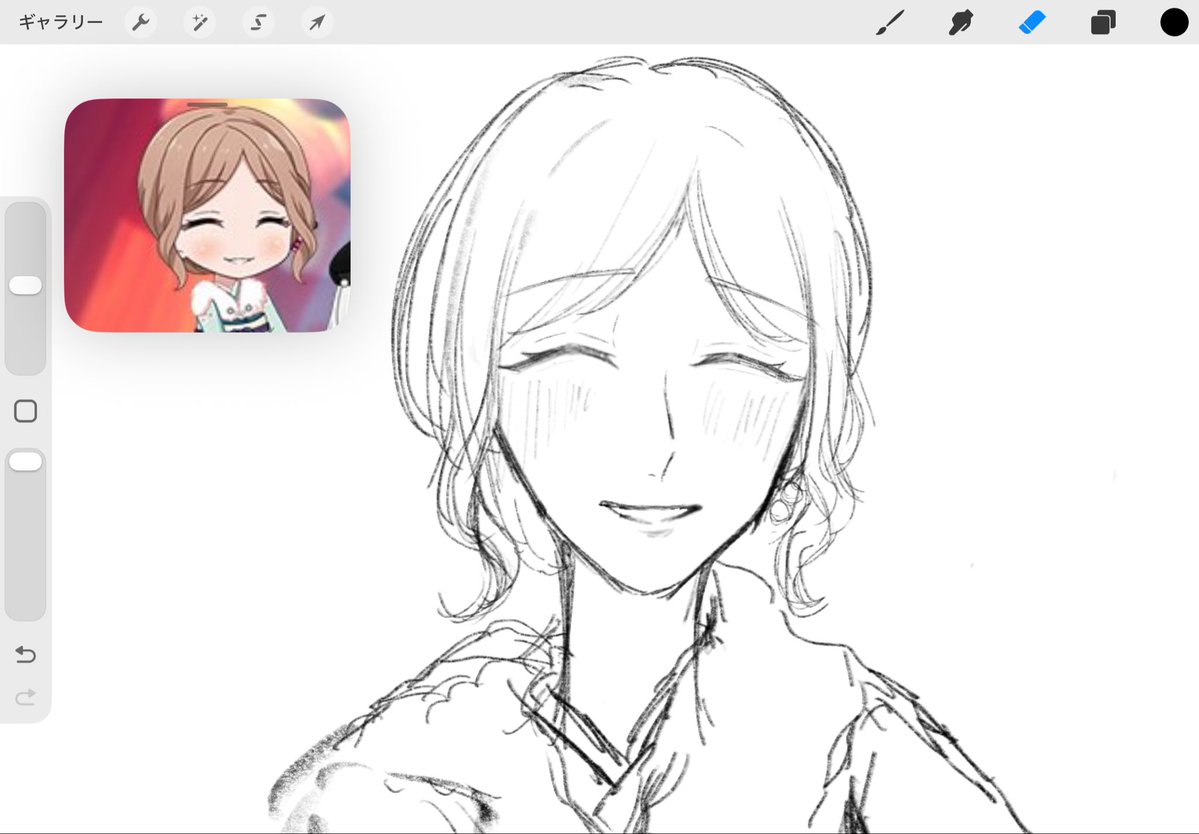This screenshot has width=1199, height=834.
Task: Open the black color picker circle
Action: coord(1175,22)
